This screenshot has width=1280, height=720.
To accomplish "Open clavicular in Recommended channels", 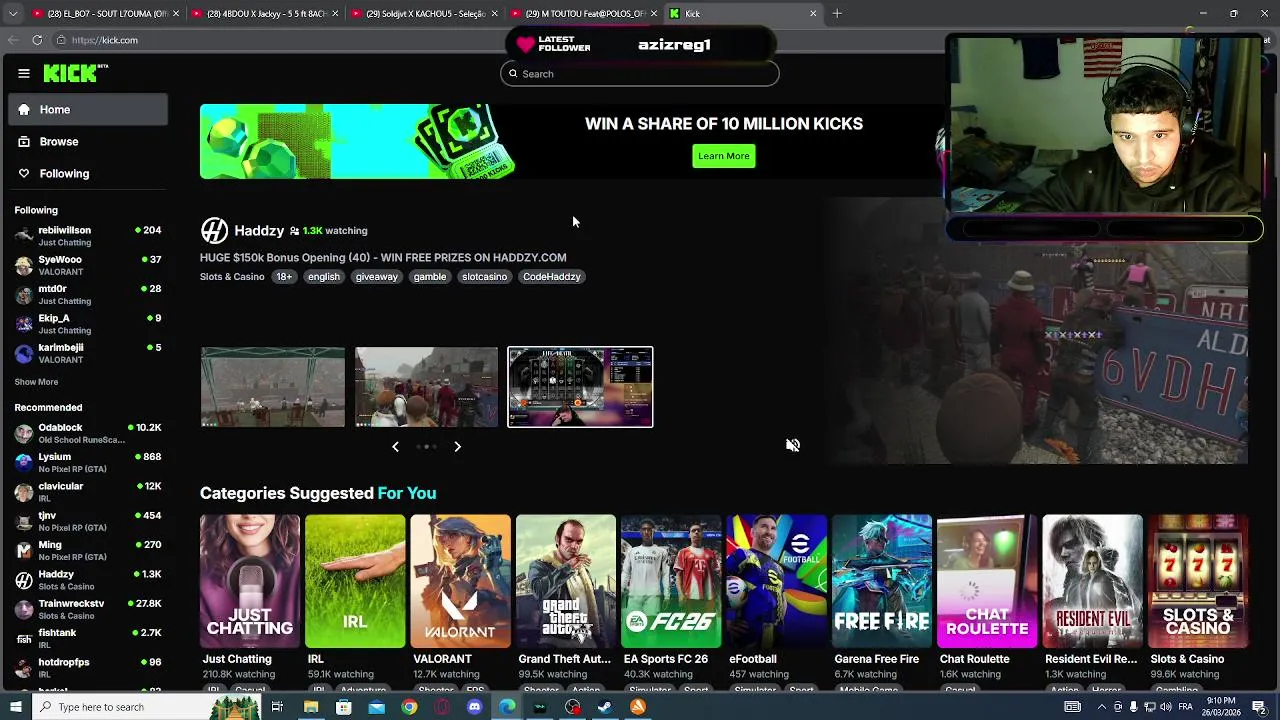I will 88,491.
